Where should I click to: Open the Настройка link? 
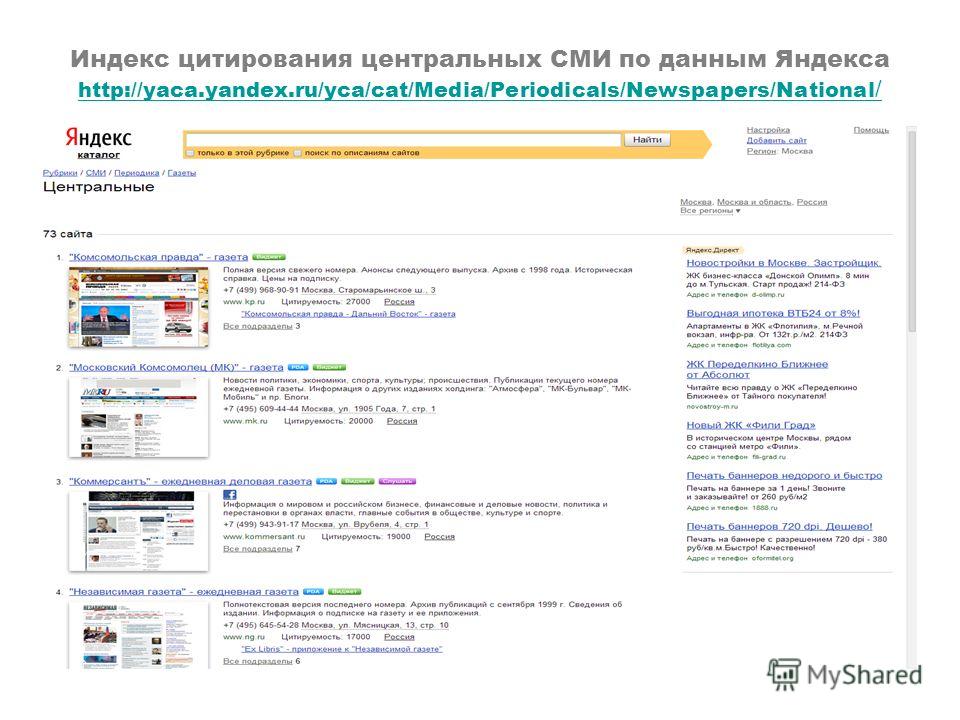click(x=768, y=130)
